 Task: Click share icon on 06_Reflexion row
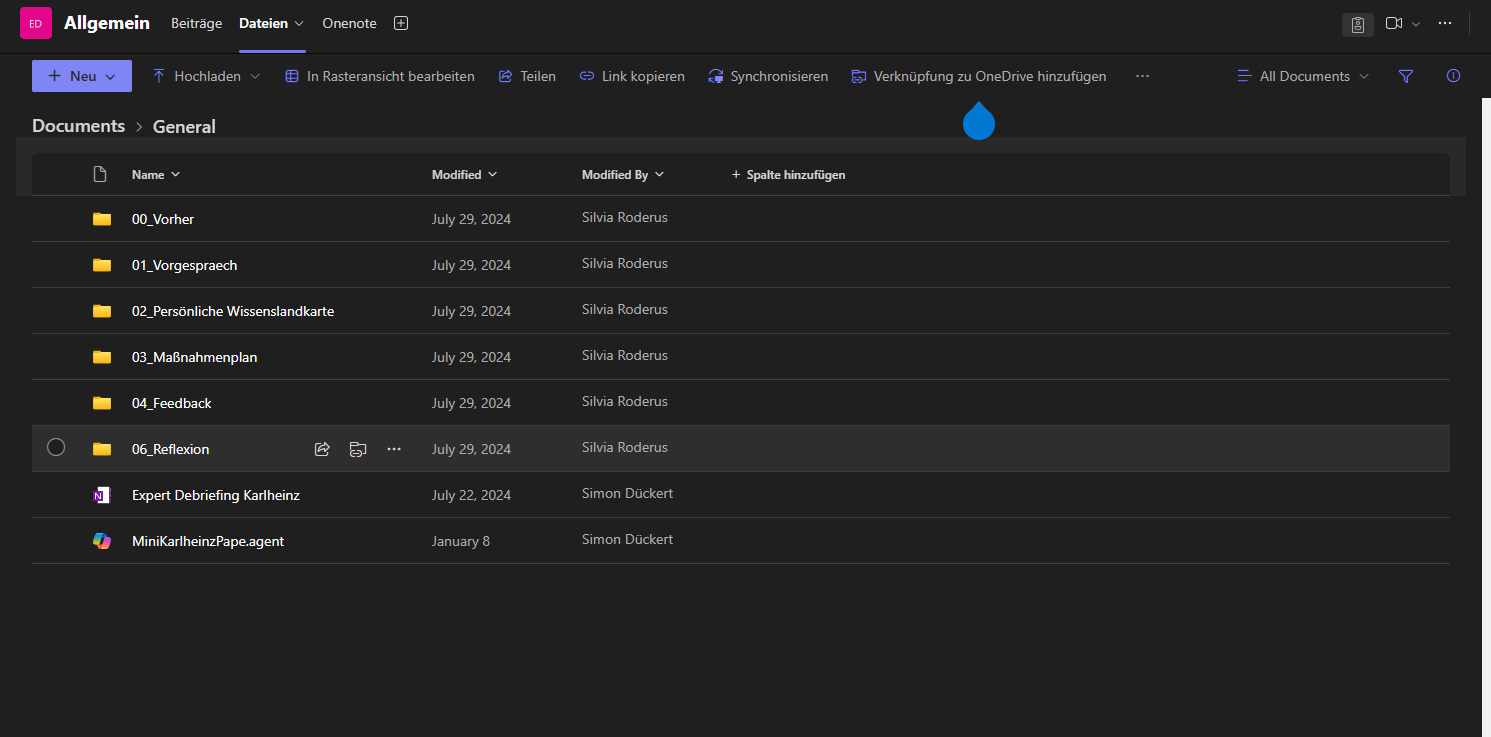tap(322, 449)
